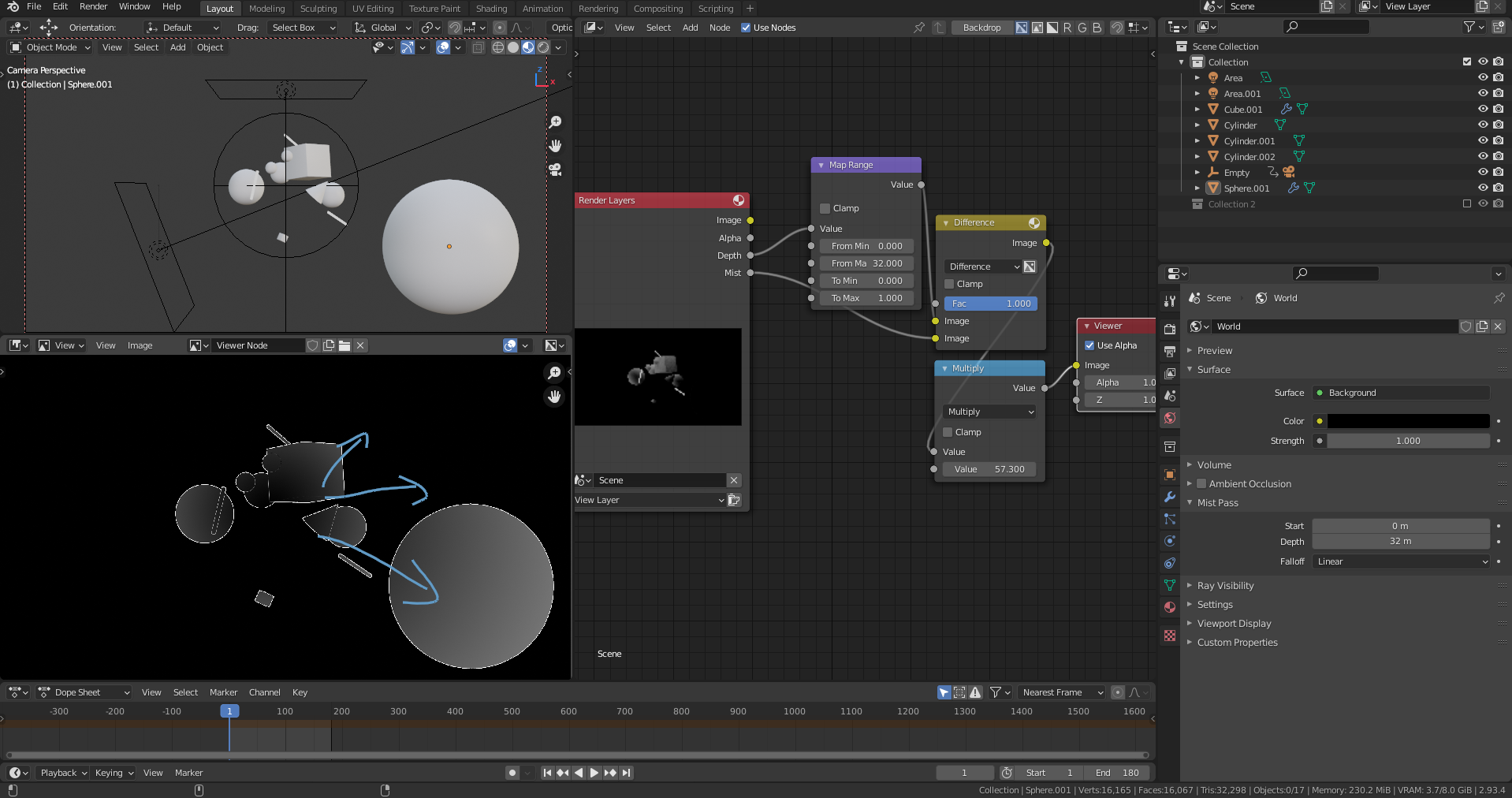Enable Clamp on the Map Range node
Screen dimensions: 1512x798
click(x=825, y=208)
